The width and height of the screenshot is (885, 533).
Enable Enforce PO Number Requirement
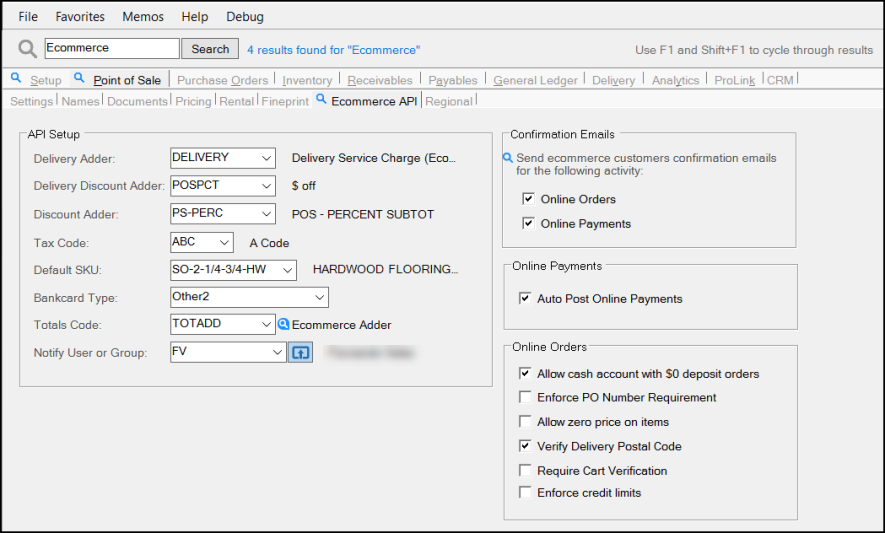click(x=525, y=397)
